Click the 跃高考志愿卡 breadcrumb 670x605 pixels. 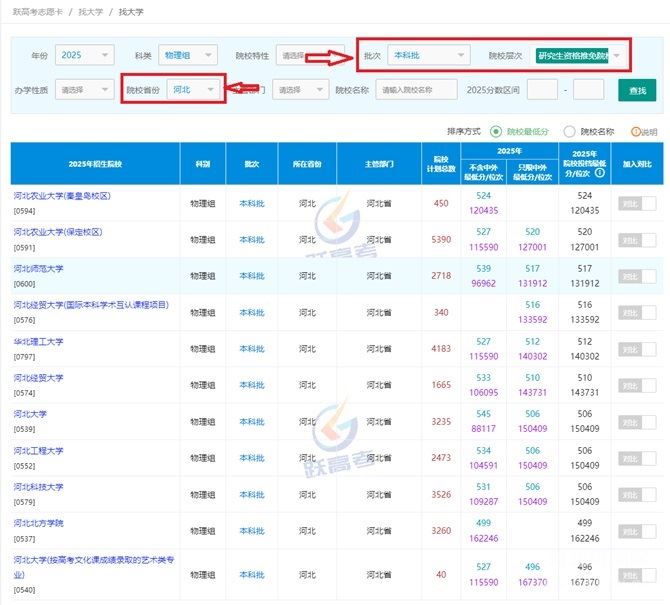[38, 12]
